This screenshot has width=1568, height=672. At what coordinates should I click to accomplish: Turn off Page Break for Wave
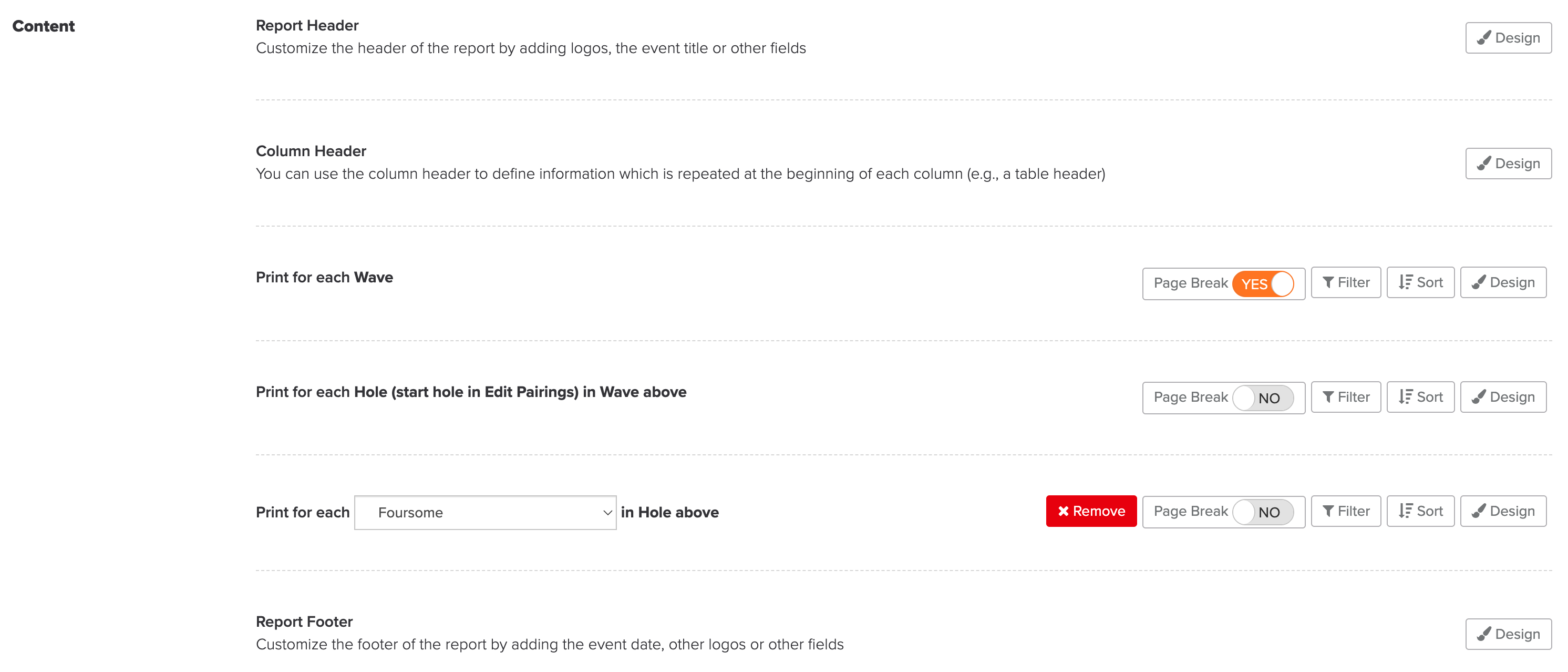point(1262,283)
